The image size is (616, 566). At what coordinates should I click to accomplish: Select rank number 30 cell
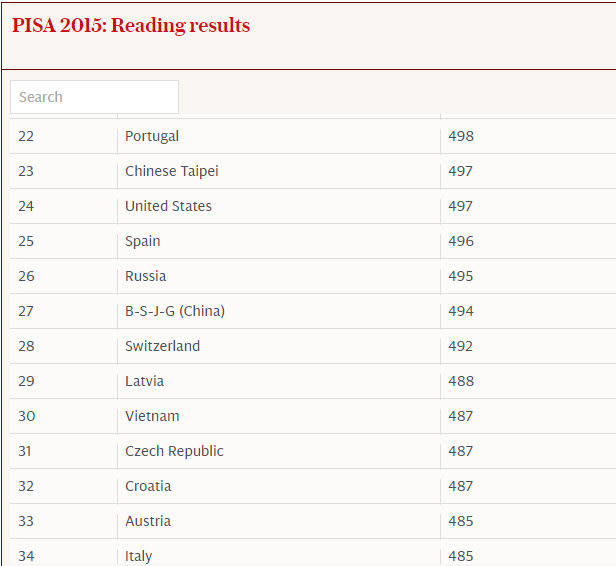(26, 416)
